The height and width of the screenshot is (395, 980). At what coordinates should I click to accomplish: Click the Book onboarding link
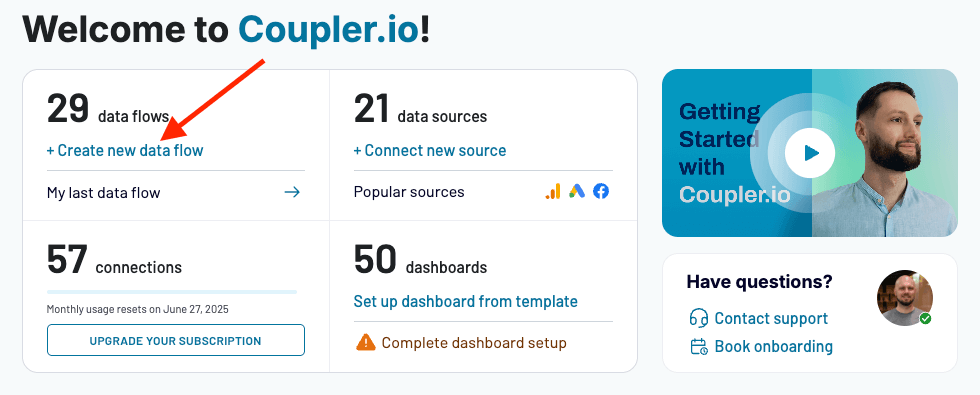pos(774,346)
